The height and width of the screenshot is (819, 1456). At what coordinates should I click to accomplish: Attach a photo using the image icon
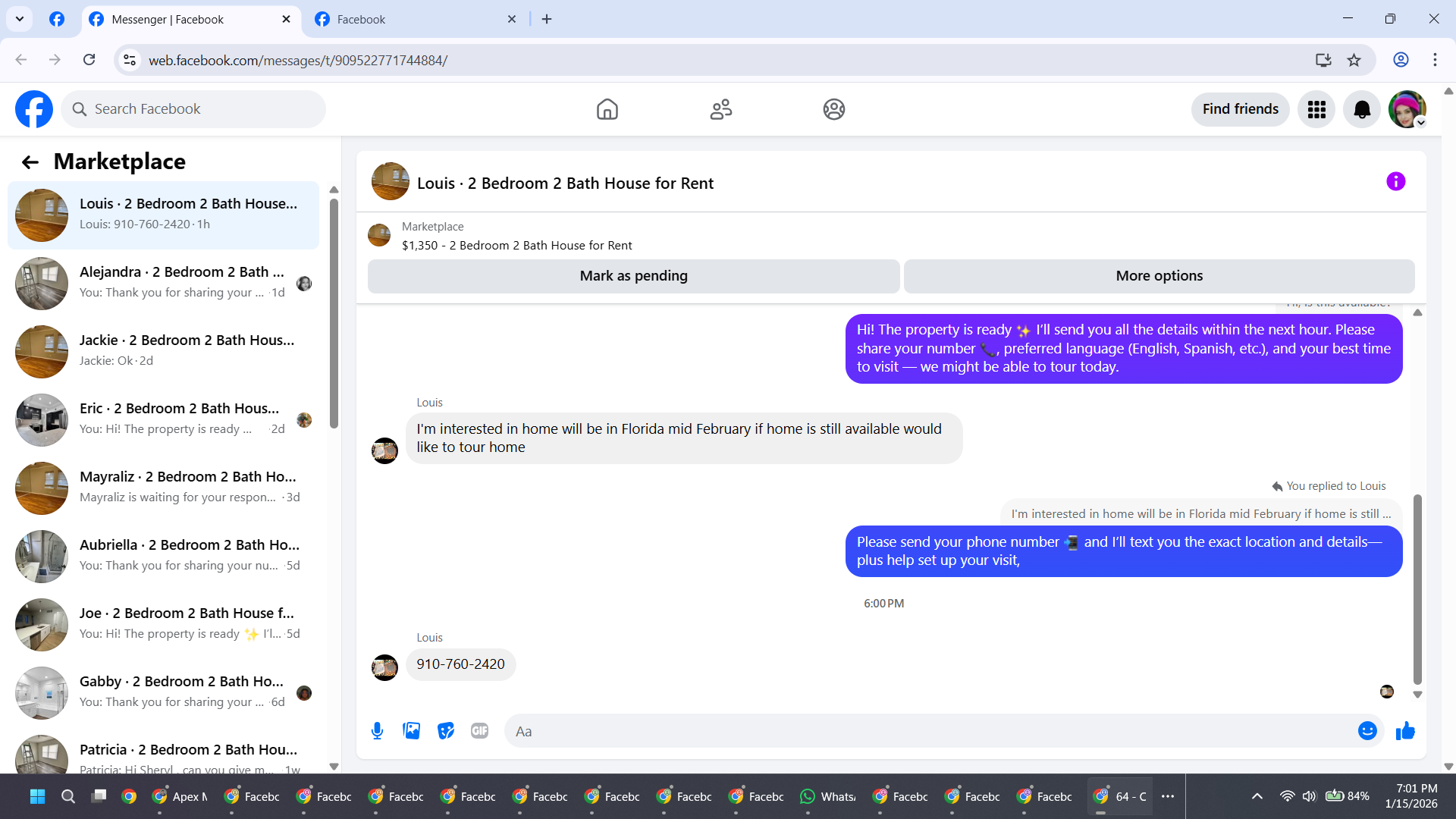(411, 731)
